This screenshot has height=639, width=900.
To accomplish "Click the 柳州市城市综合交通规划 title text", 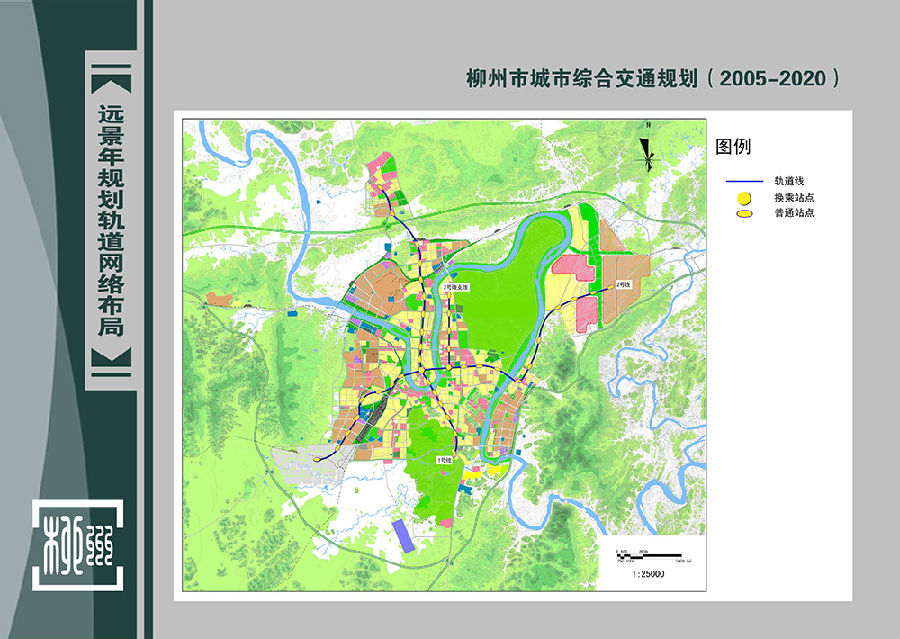I will 652,78.
